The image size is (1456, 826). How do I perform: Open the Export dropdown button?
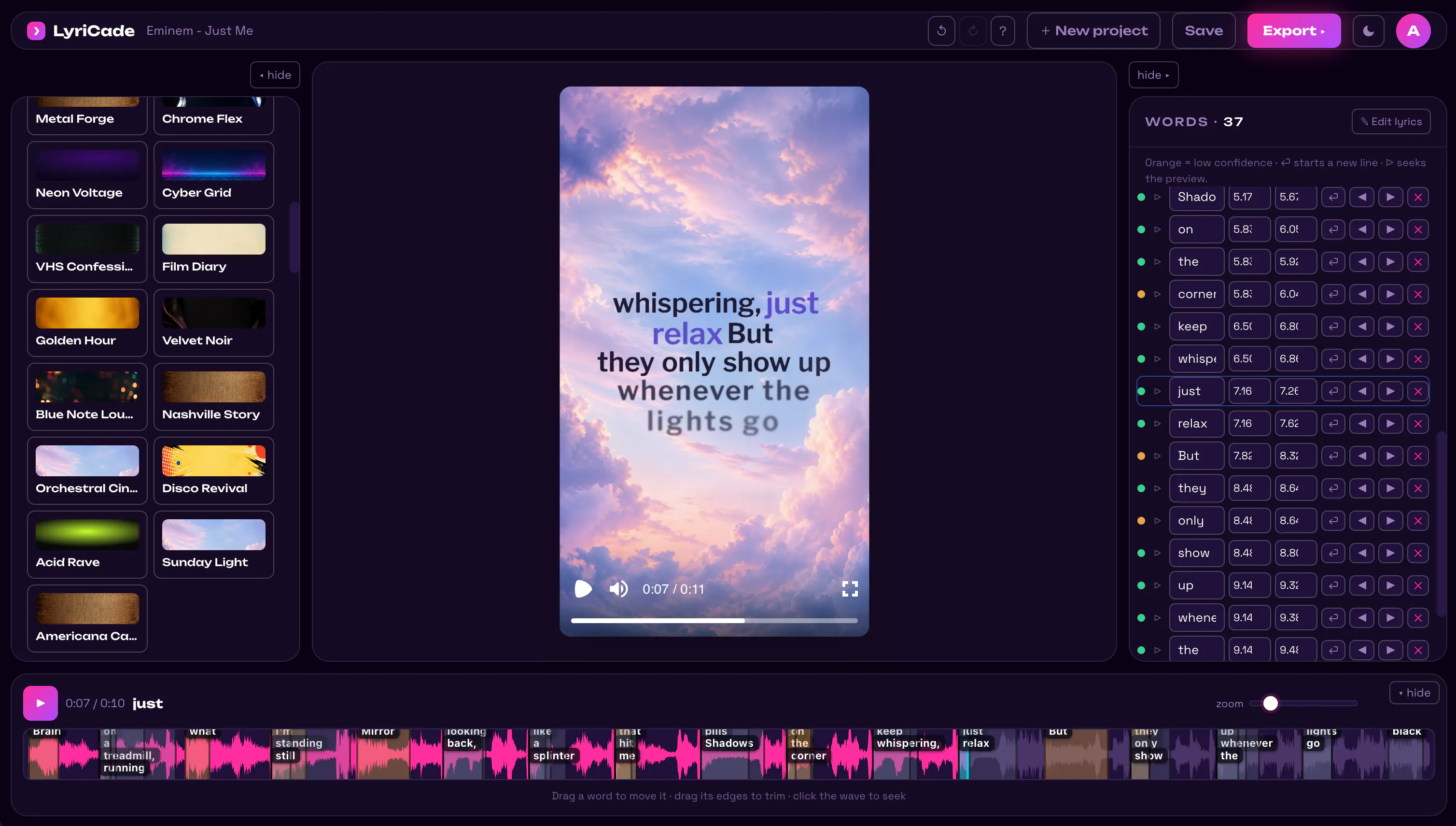1294,30
